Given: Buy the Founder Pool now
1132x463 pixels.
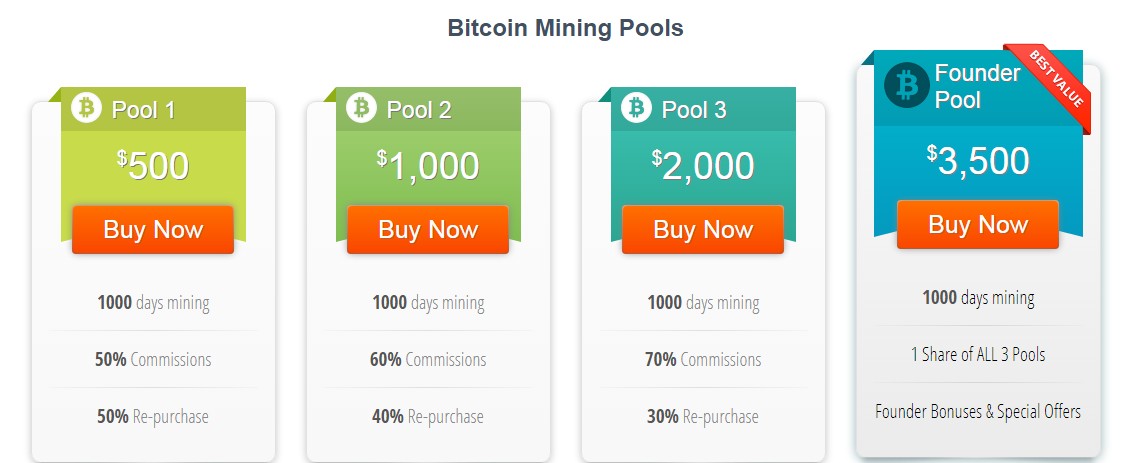Looking at the screenshot, I should [x=977, y=224].
